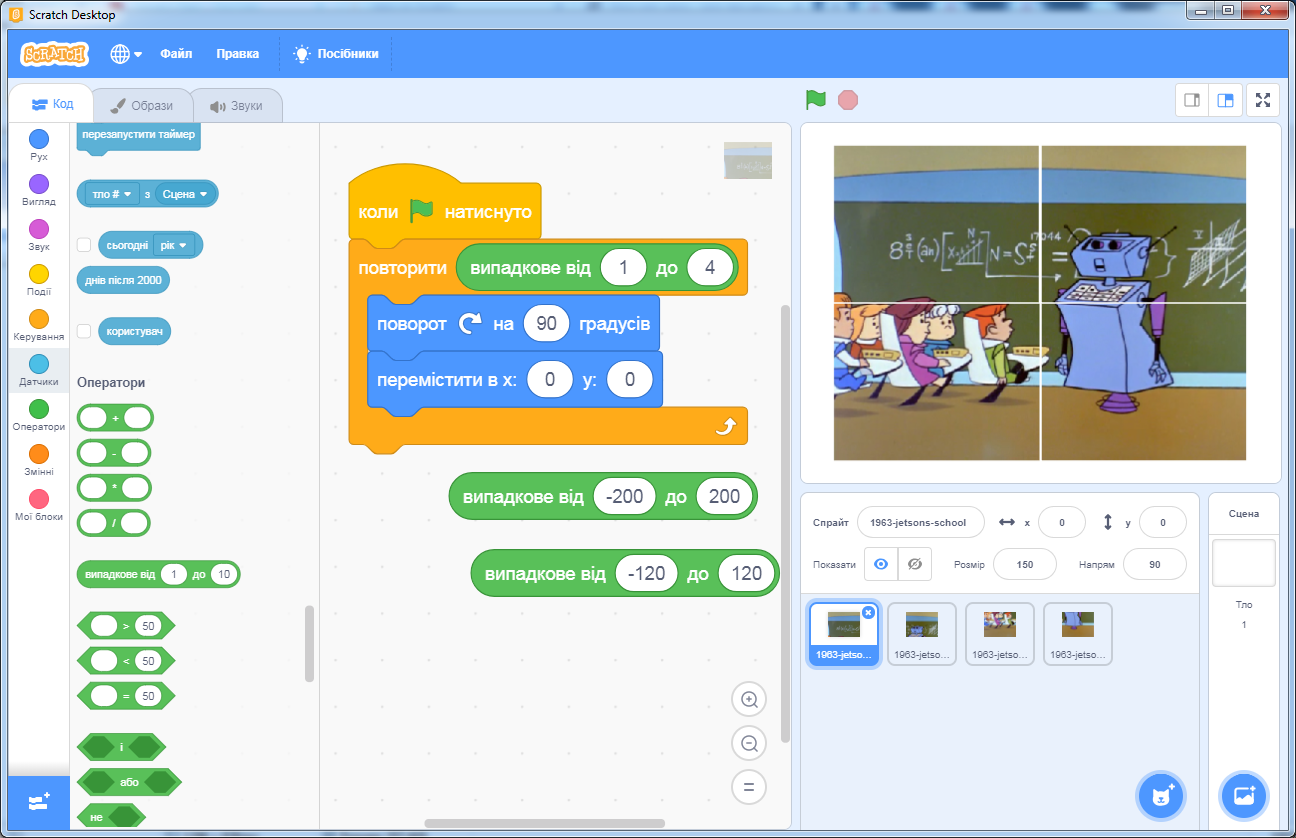Toggle the сьогодні рік reporter checkbox

point(84,245)
